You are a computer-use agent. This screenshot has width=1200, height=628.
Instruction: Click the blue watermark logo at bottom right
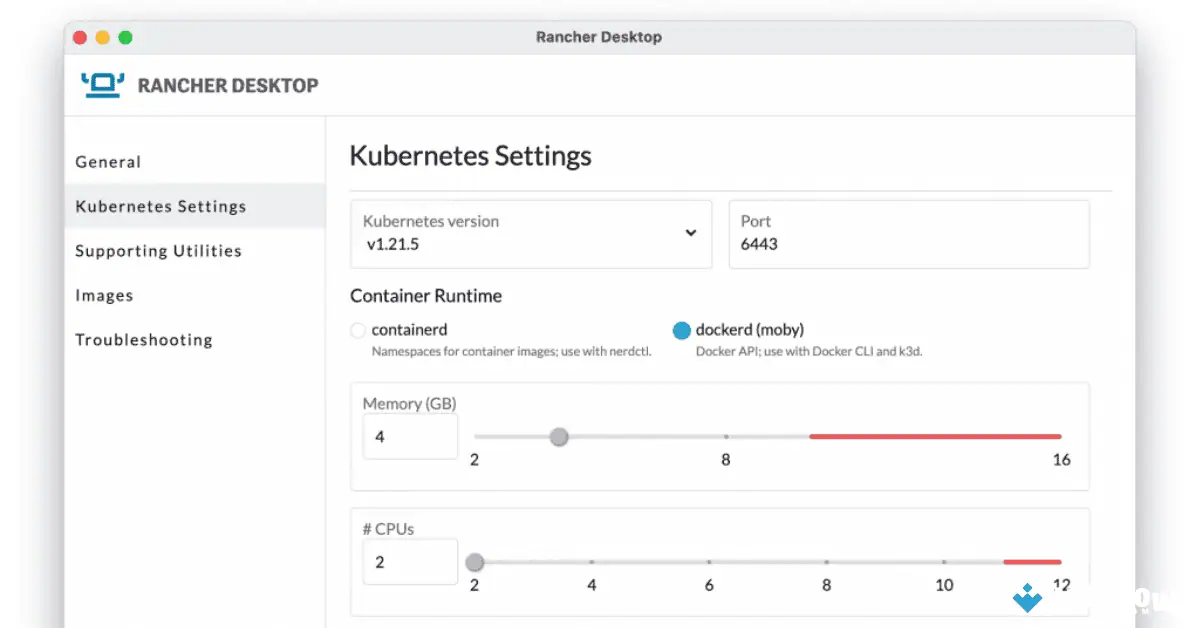coord(1027,598)
